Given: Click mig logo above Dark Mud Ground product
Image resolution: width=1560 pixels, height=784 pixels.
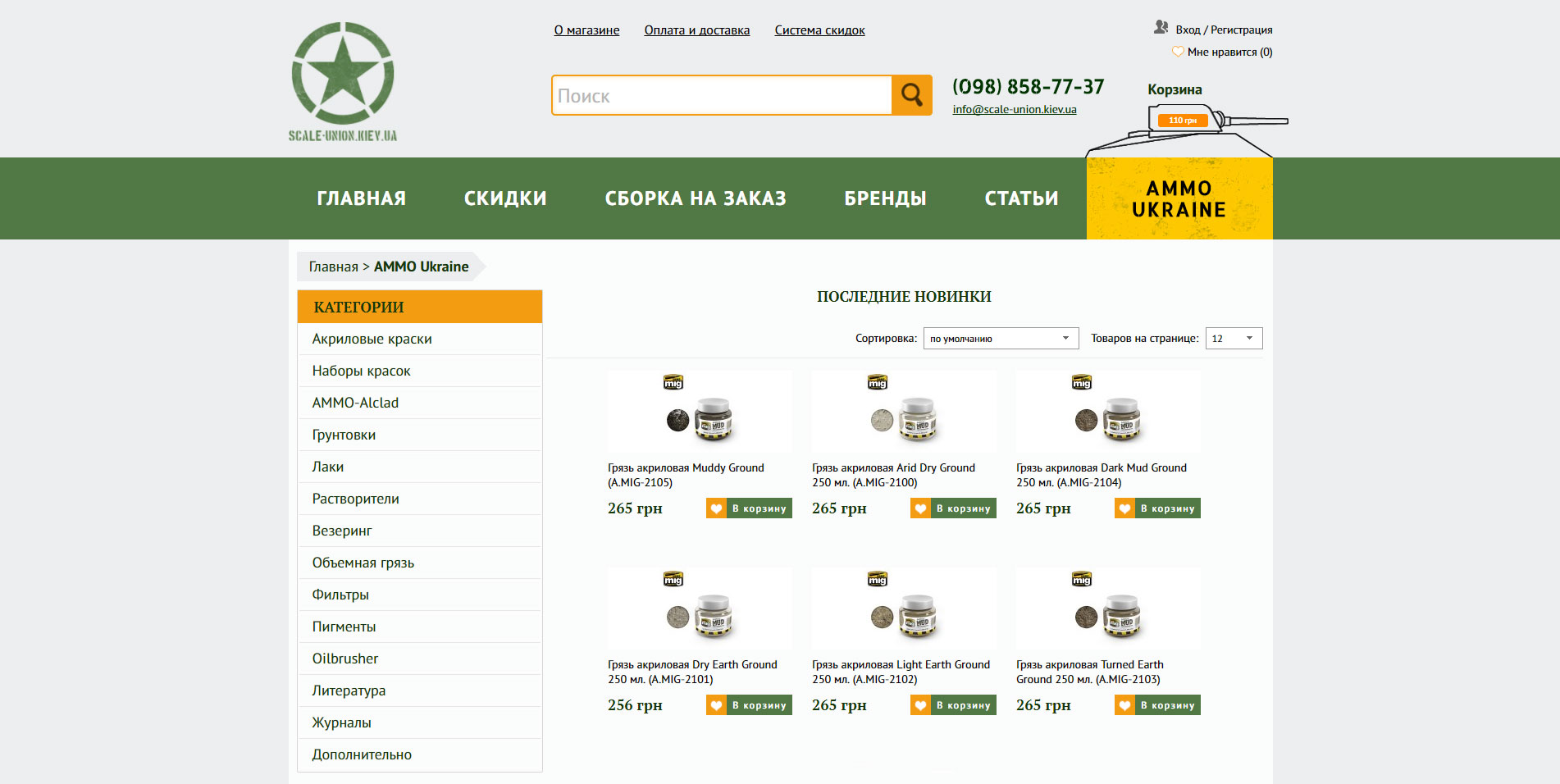Looking at the screenshot, I should (x=1082, y=382).
